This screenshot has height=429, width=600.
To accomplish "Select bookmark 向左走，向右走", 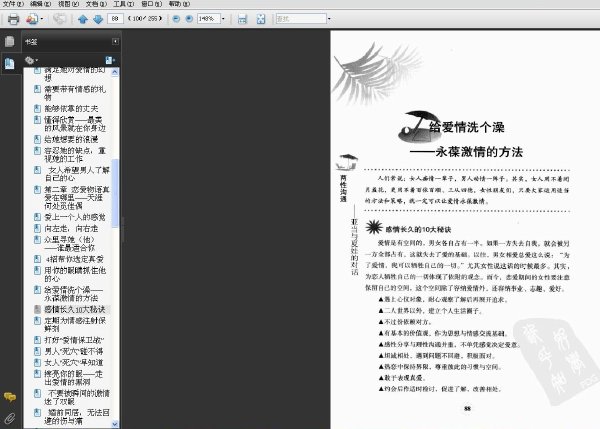I will (71, 229).
